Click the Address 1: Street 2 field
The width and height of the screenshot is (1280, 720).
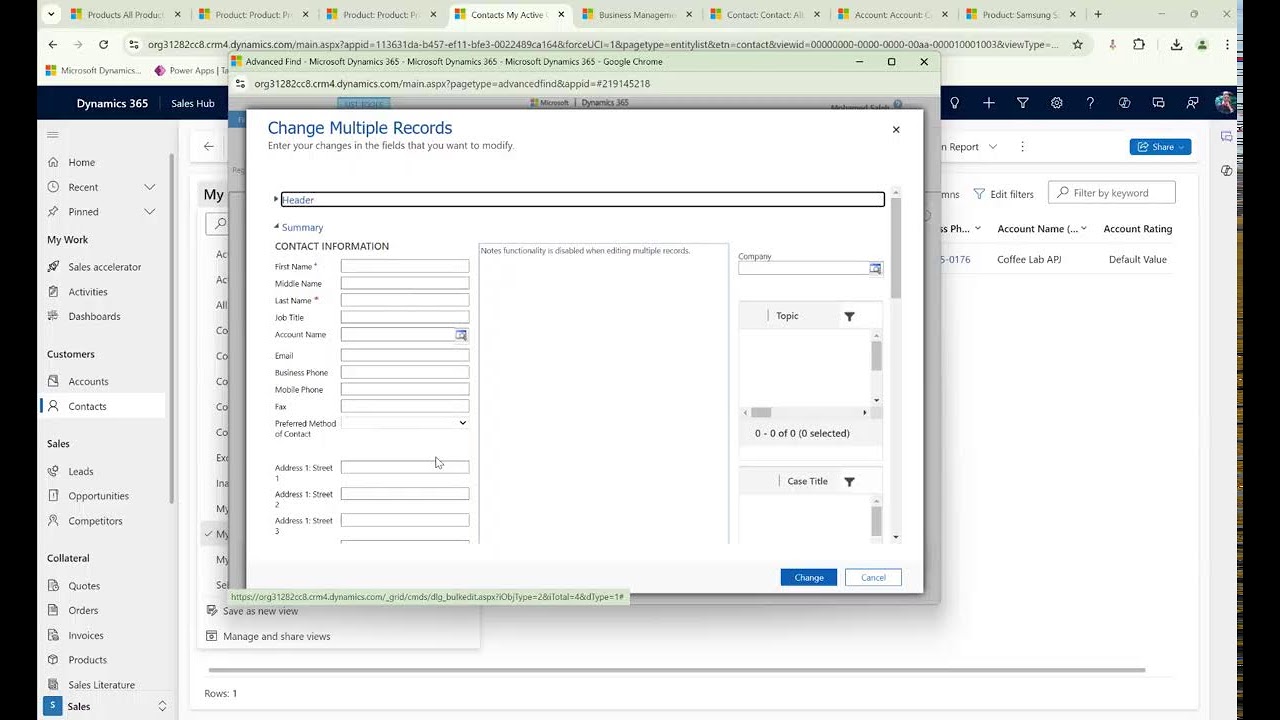[405, 494]
